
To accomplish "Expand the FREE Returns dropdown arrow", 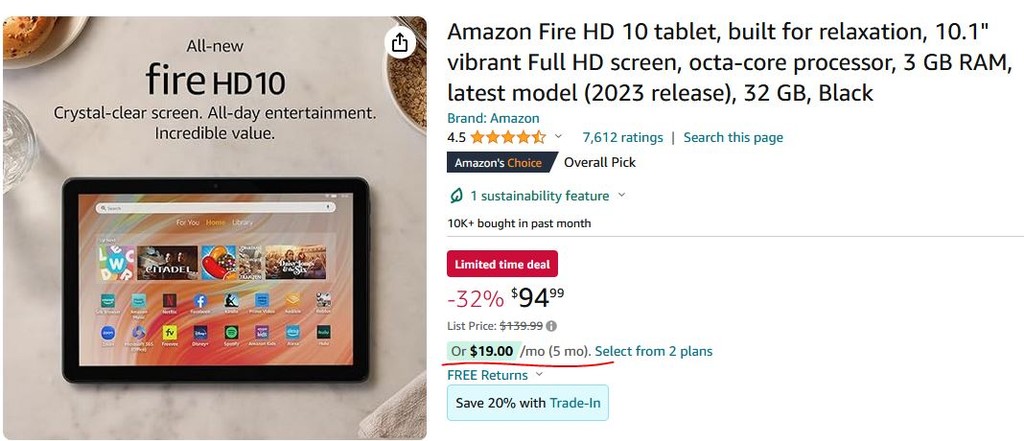I will click(539, 375).
